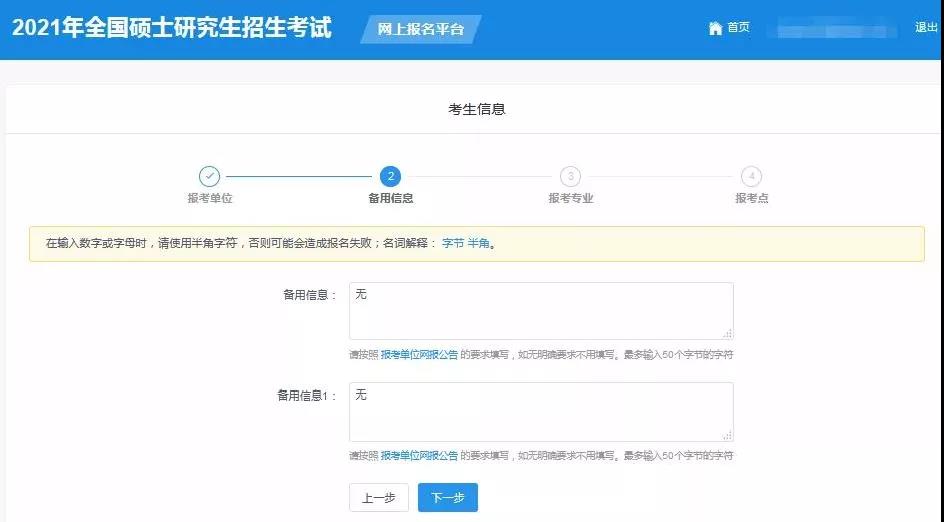
Task: Click the home icon beside 首页
Action: [715, 28]
